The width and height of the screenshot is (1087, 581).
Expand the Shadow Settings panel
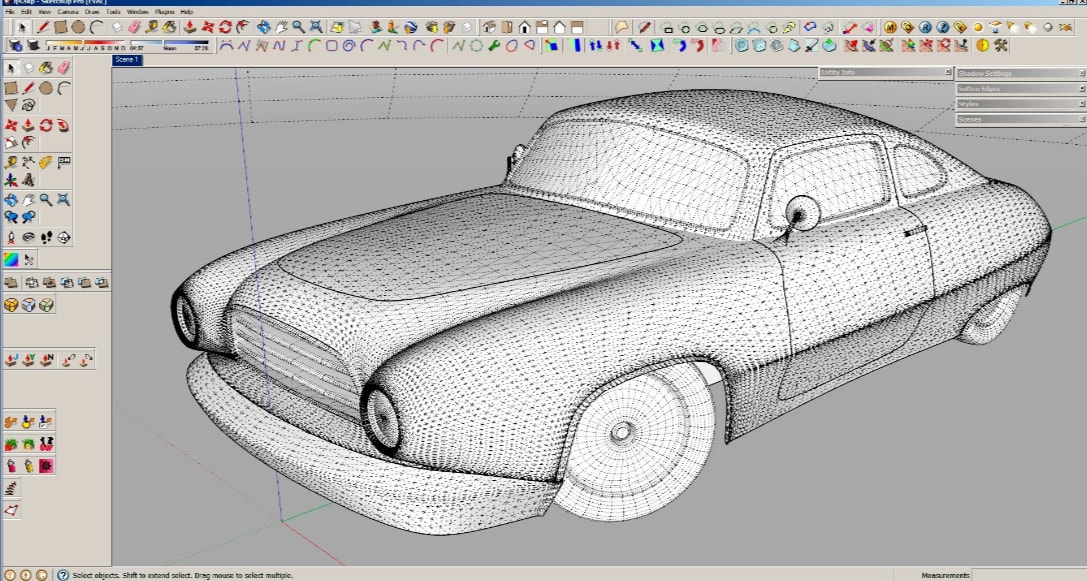[1020, 73]
